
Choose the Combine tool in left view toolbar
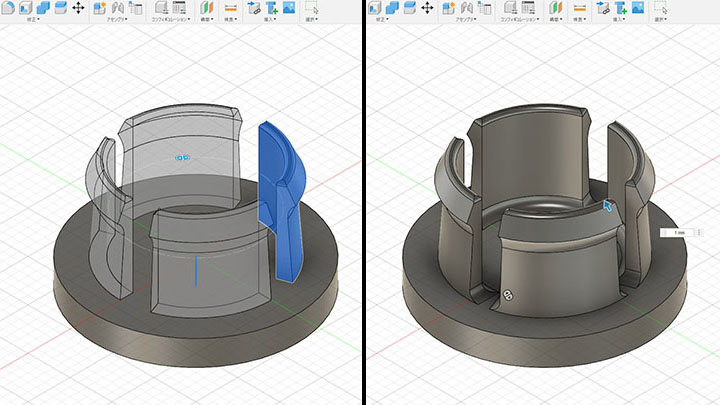pos(43,7)
